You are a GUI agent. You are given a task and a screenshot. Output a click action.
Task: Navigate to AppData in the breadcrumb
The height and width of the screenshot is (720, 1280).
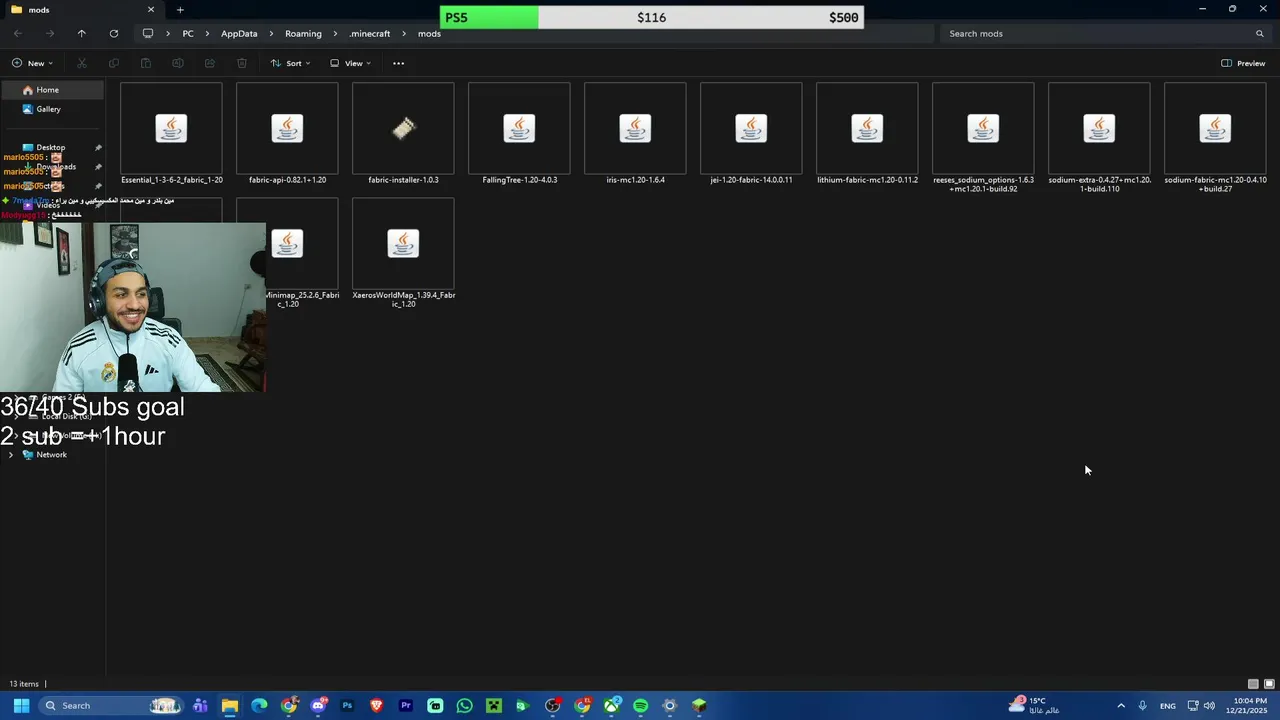click(239, 33)
